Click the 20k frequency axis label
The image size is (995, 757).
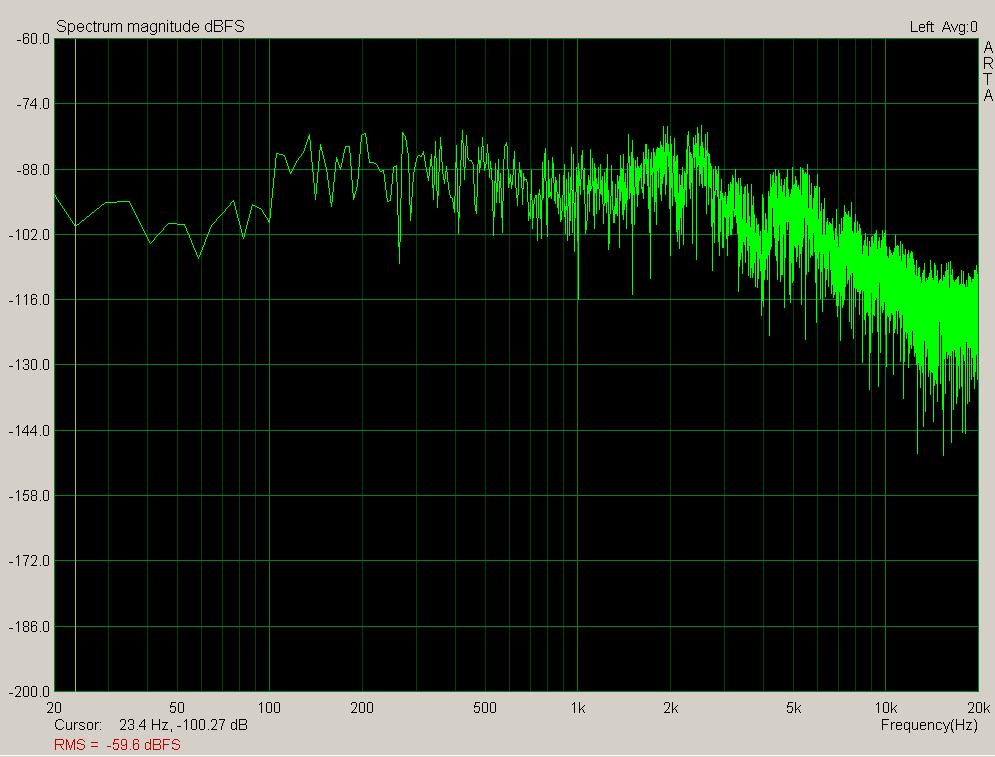point(978,708)
